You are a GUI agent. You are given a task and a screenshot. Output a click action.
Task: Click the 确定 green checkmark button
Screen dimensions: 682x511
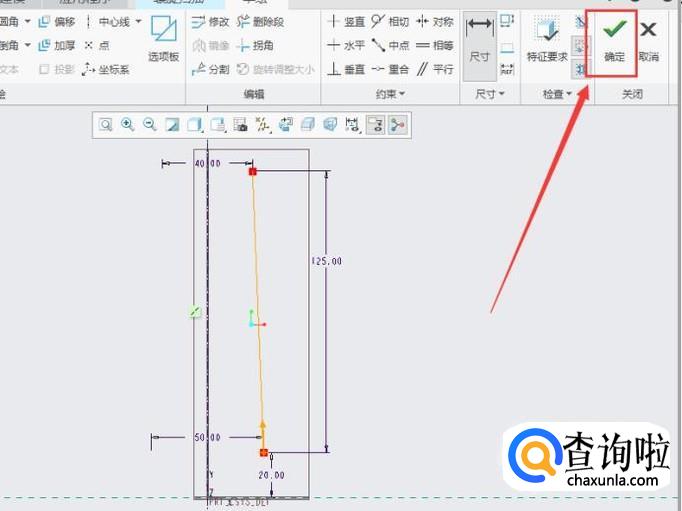(x=614, y=43)
